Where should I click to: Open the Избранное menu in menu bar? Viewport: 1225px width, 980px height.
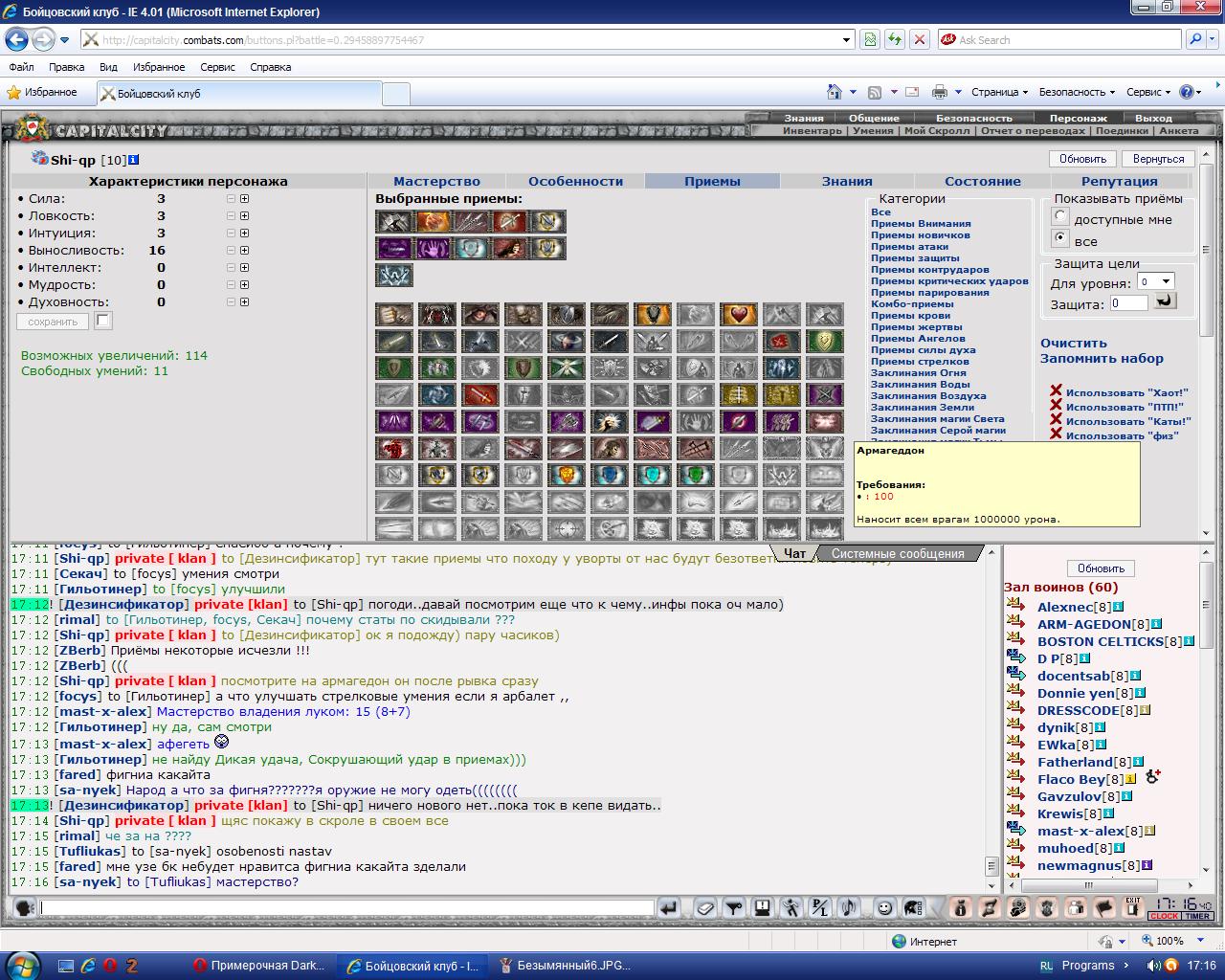[x=159, y=67]
